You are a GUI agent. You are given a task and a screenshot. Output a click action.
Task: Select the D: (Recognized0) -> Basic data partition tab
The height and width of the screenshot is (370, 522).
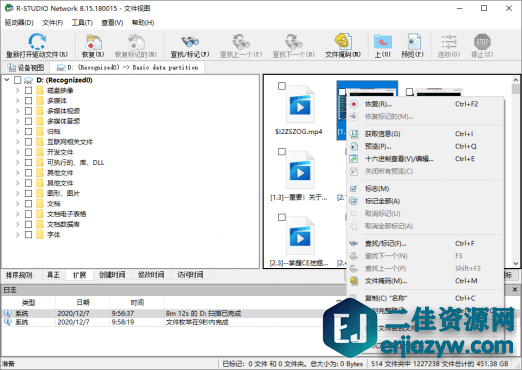[127, 68]
